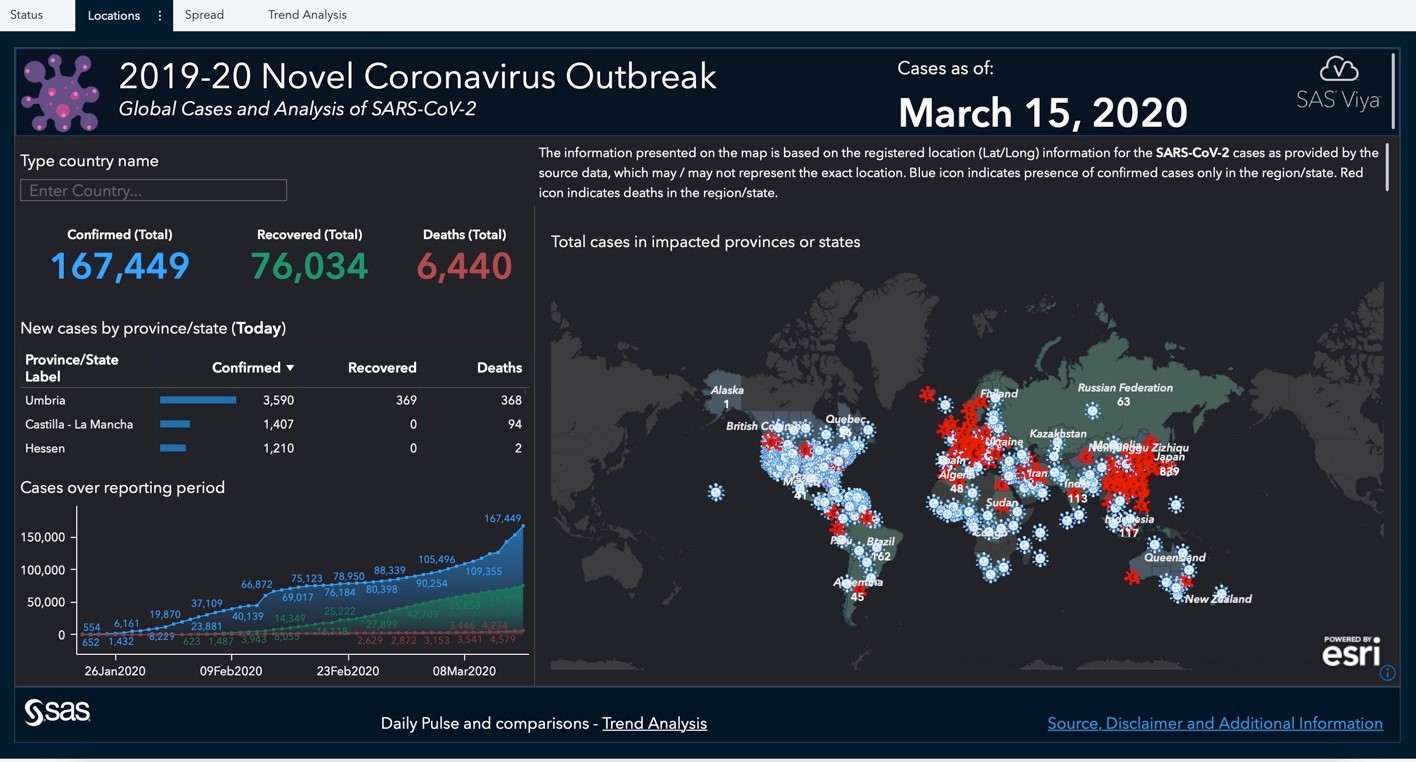Click the Enter Country input field

[153, 190]
